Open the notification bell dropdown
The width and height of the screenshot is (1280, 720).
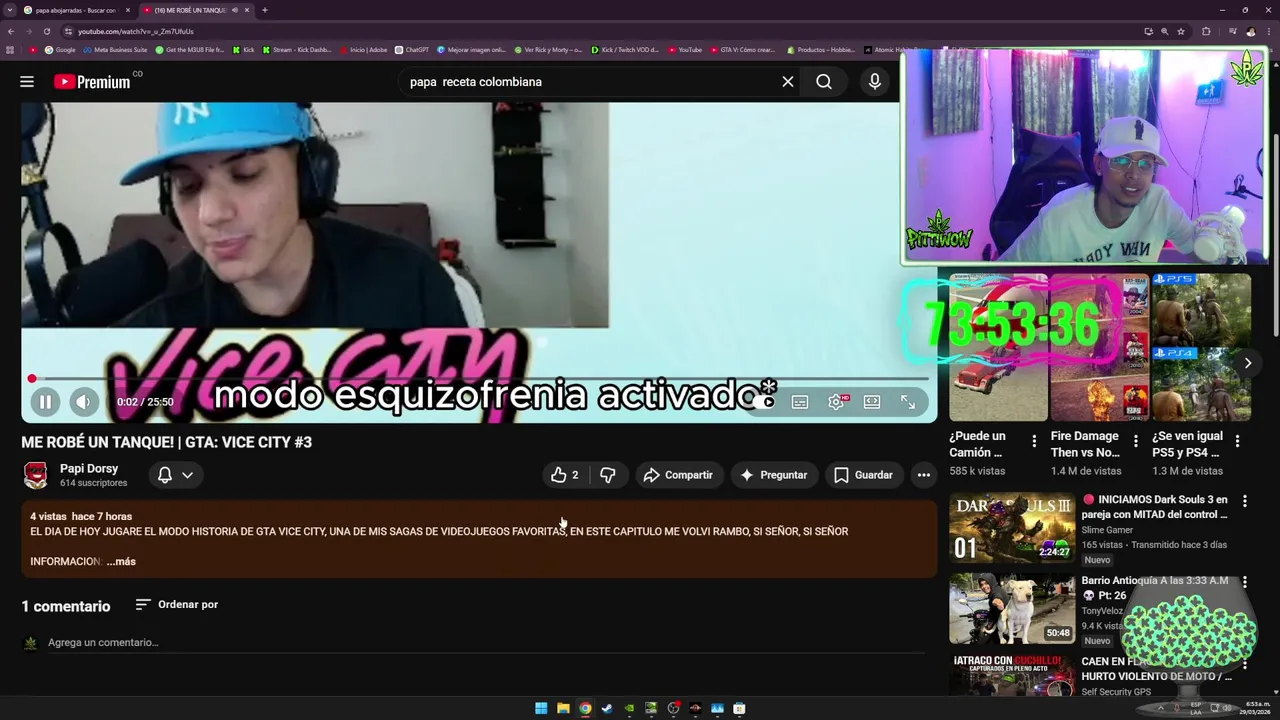point(175,475)
